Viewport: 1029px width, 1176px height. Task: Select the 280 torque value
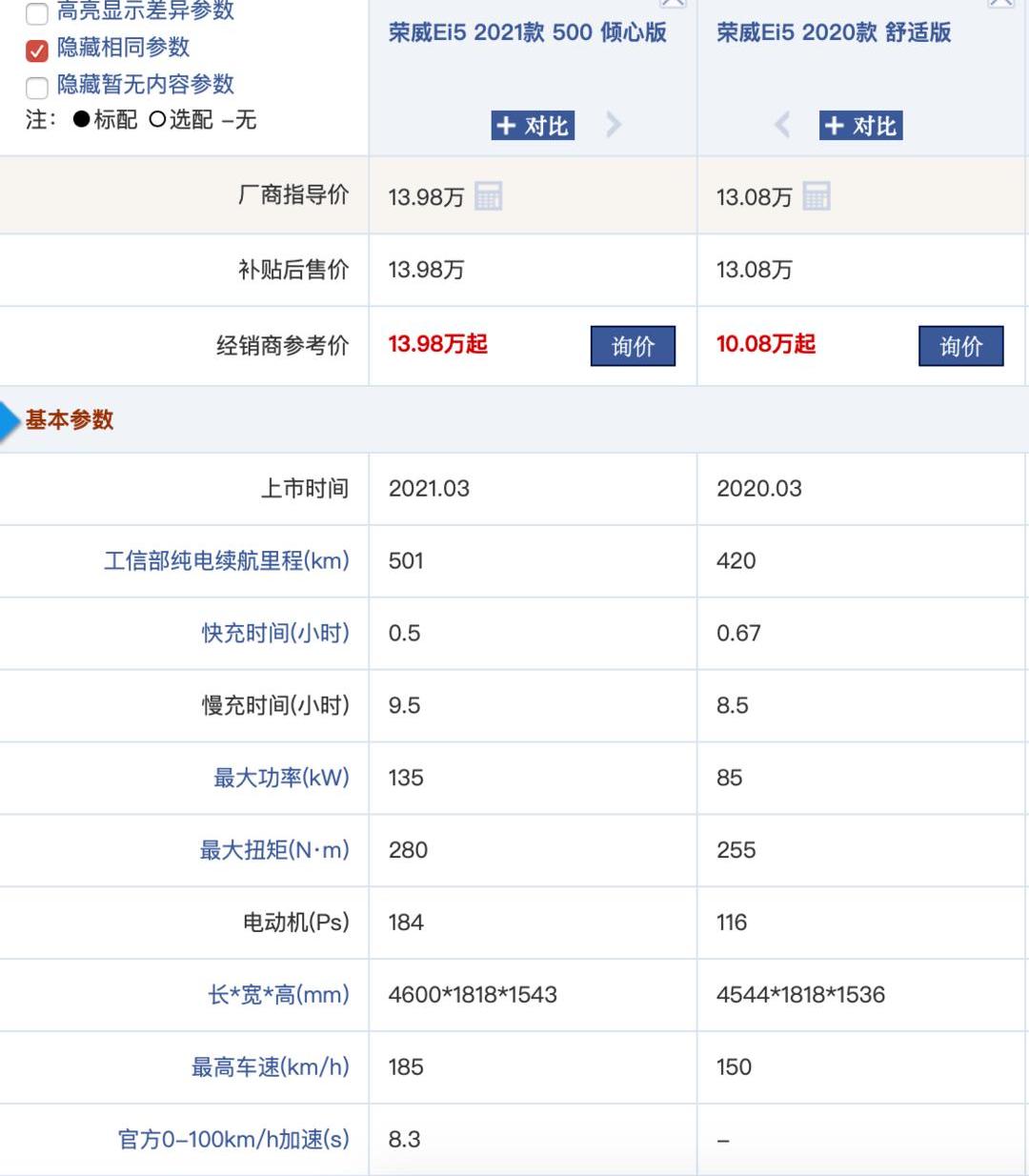click(408, 851)
